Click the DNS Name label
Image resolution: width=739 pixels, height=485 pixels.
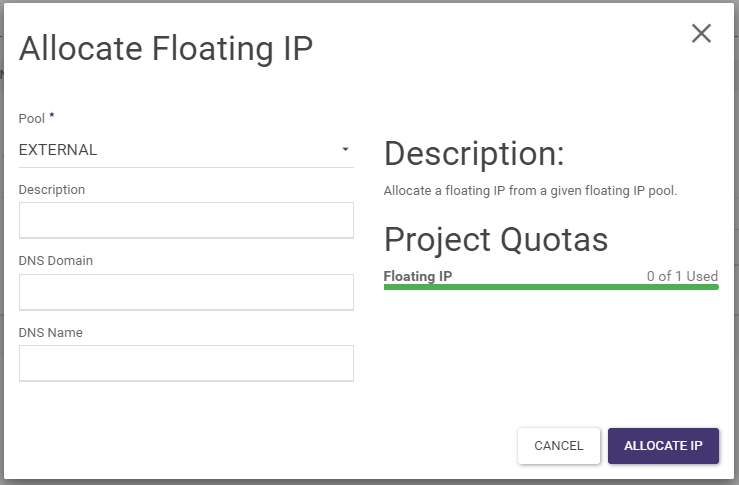click(x=50, y=332)
